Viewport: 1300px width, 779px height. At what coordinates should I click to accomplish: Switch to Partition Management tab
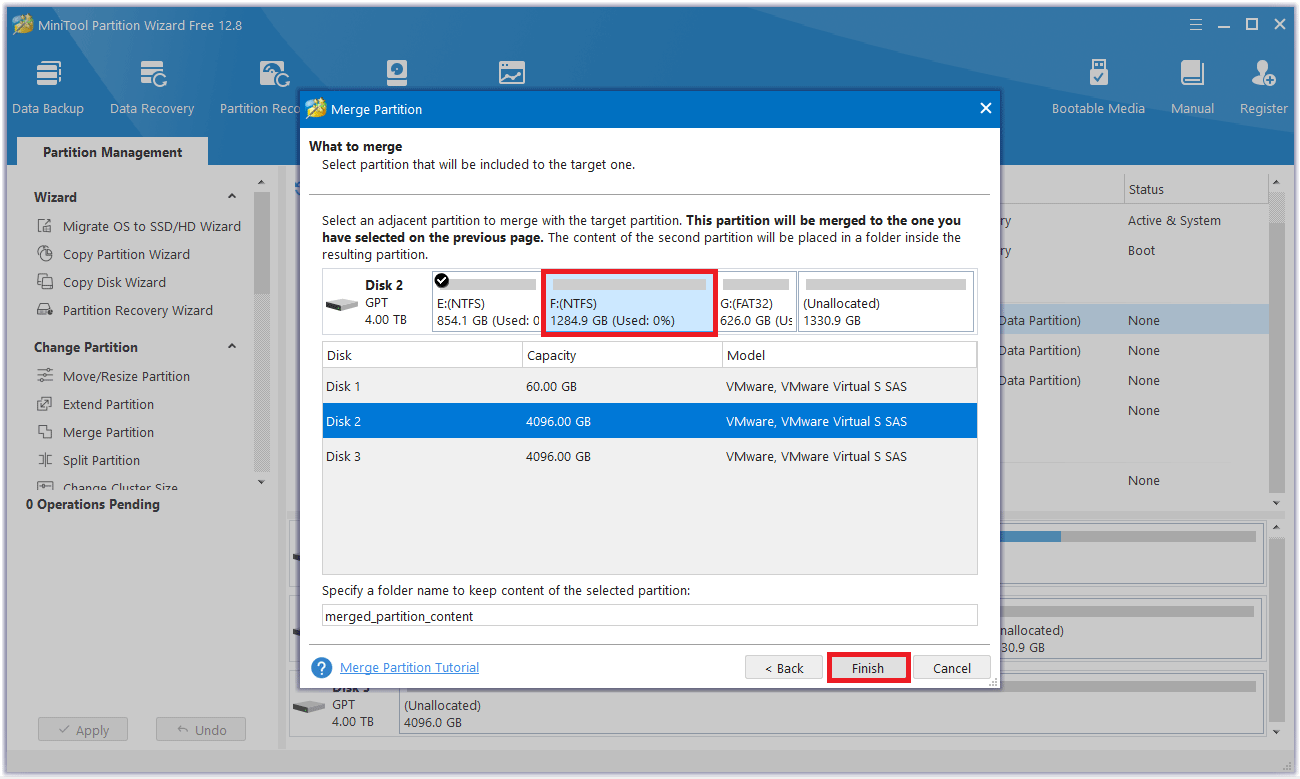(113, 152)
